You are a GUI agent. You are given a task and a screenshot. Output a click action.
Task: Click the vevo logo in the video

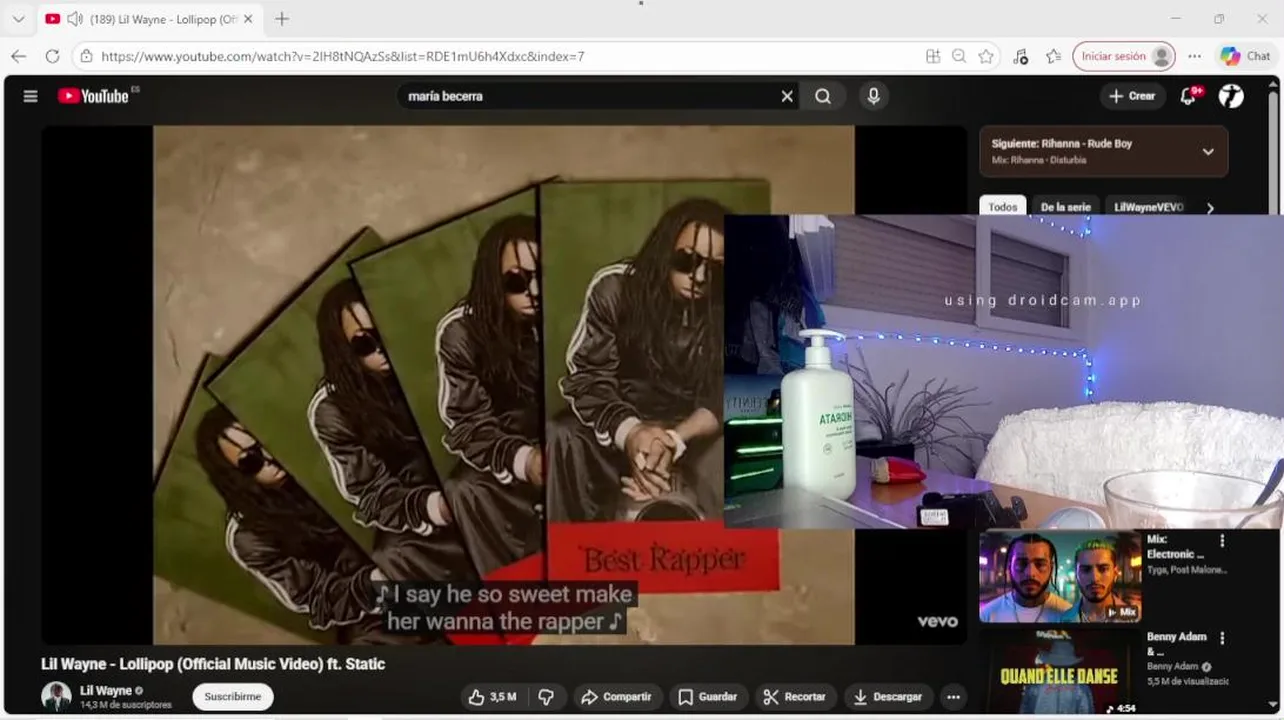click(x=937, y=621)
